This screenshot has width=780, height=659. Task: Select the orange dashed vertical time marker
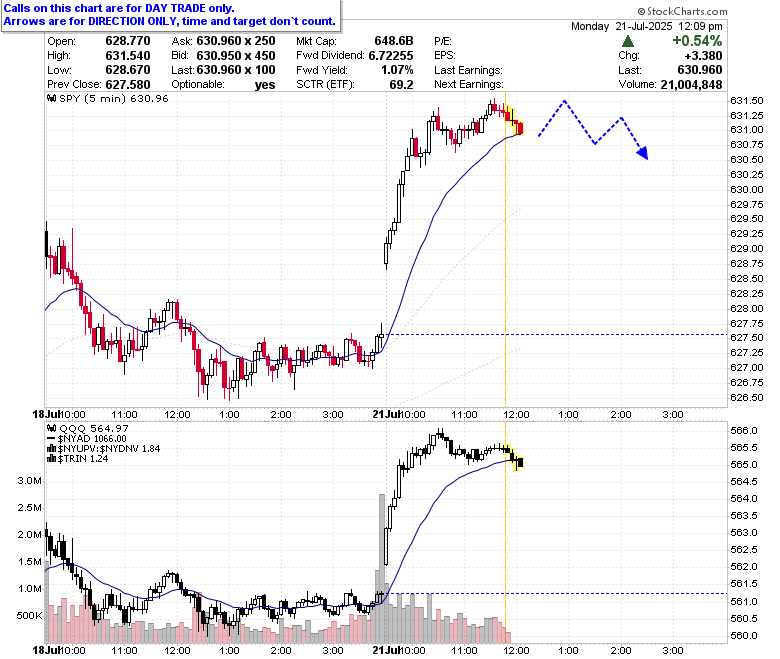tap(505, 249)
